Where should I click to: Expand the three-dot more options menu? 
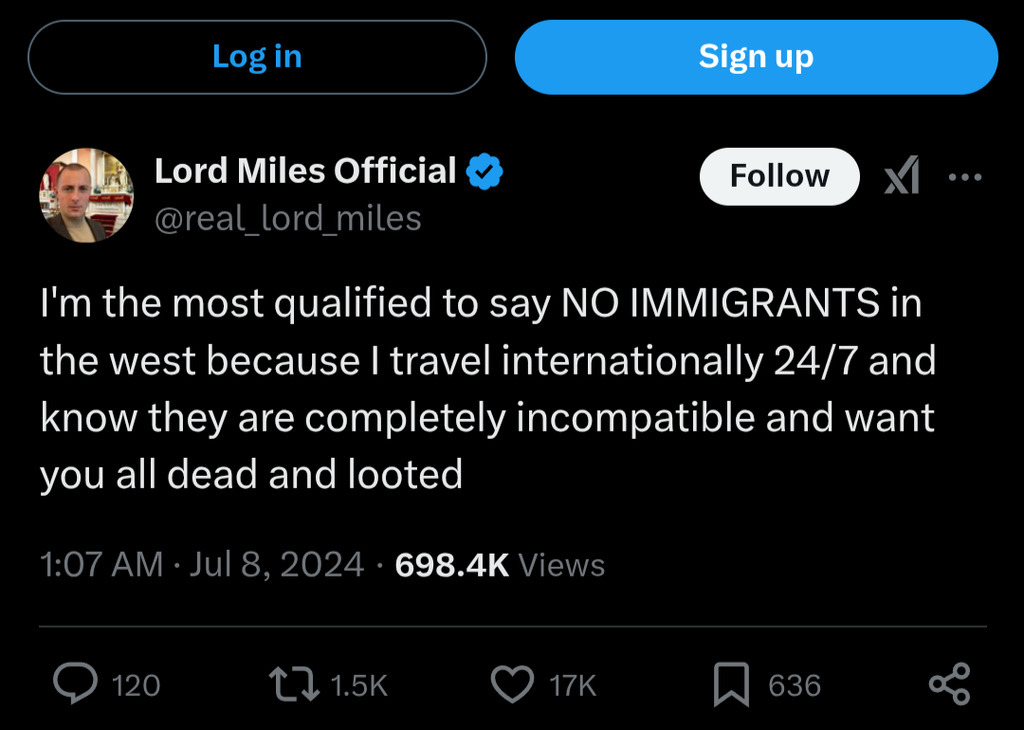[x=965, y=177]
